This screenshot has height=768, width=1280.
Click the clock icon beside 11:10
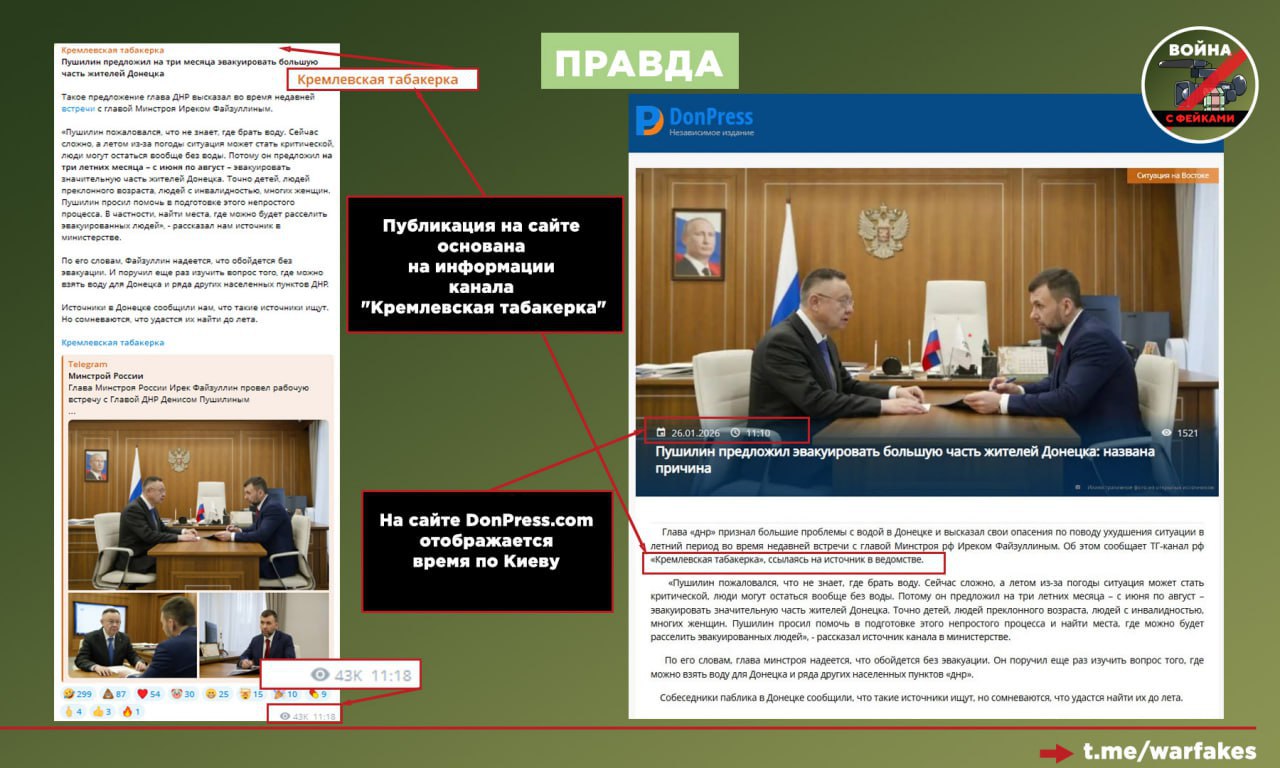[x=736, y=432]
